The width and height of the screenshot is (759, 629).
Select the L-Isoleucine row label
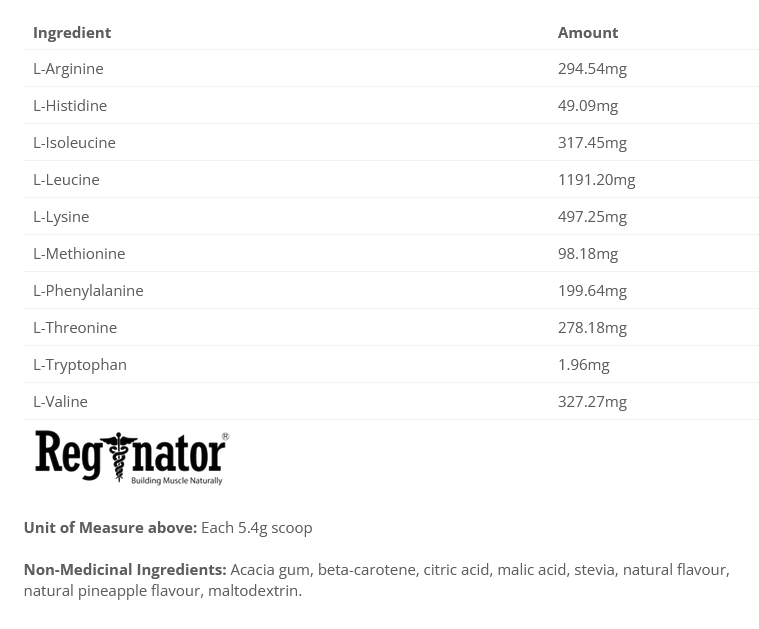74,142
